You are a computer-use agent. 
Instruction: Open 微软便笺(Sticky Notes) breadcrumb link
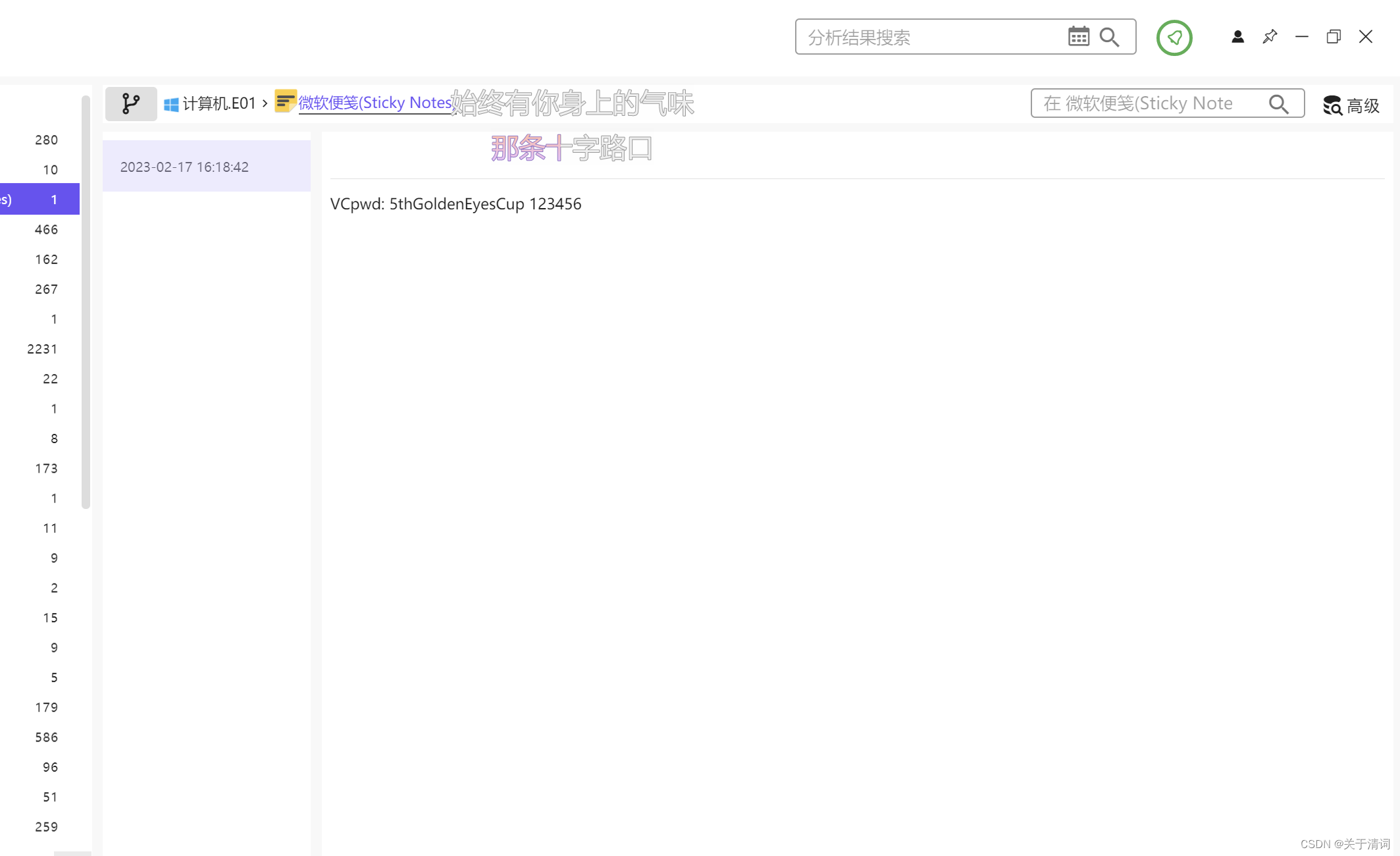tap(375, 103)
